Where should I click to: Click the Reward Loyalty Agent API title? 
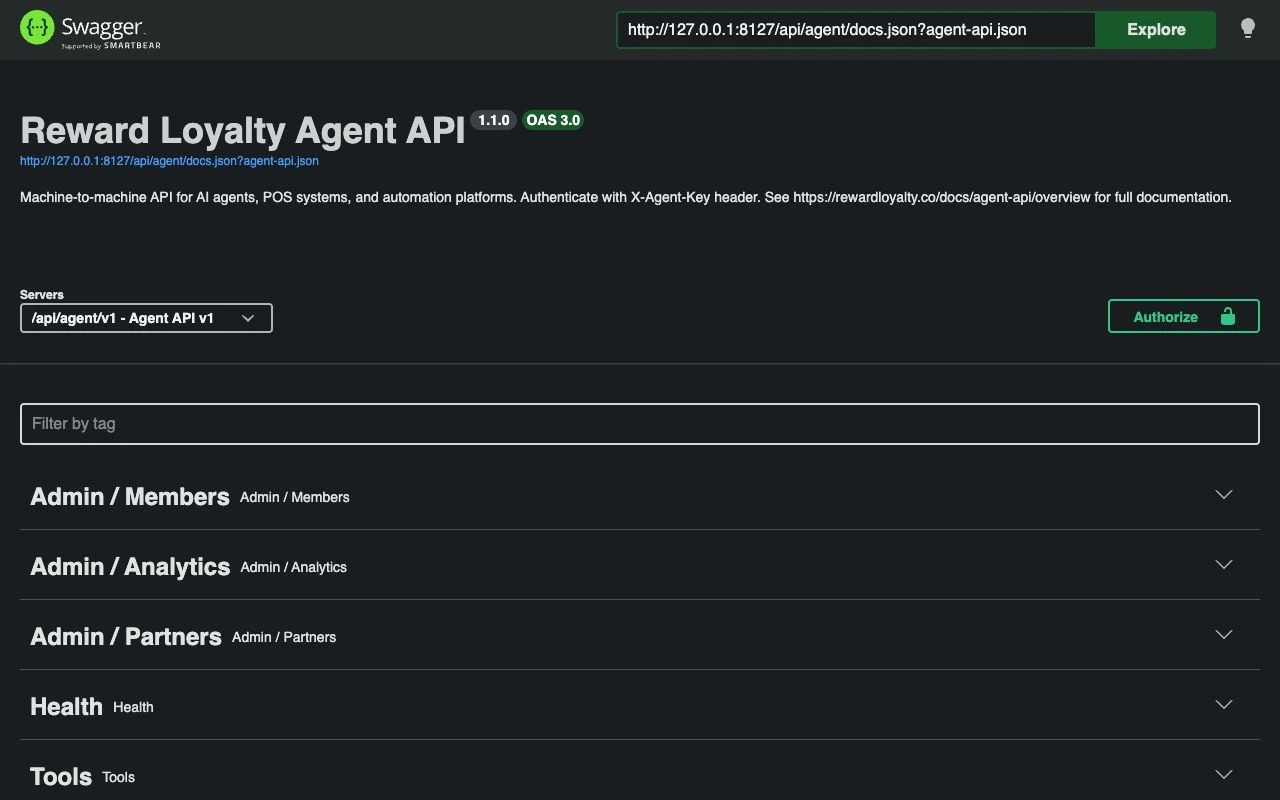coord(243,131)
